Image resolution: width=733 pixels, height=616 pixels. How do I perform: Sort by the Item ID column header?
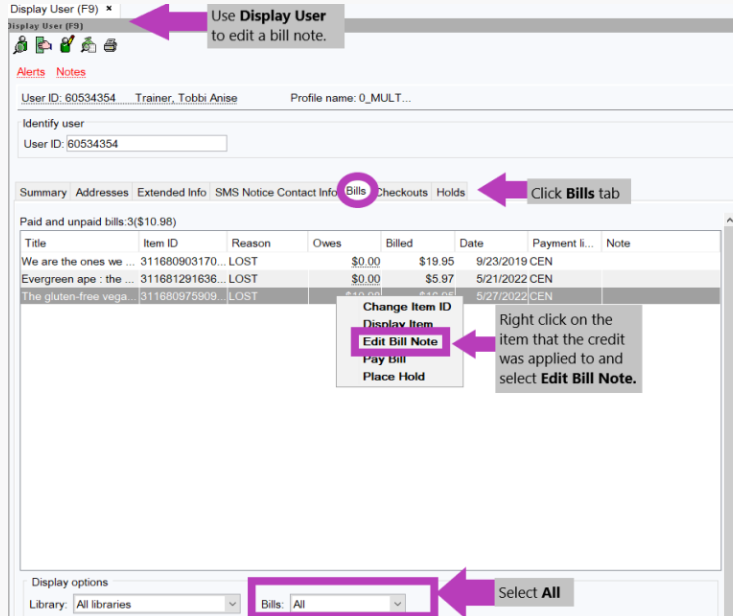pos(183,243)
